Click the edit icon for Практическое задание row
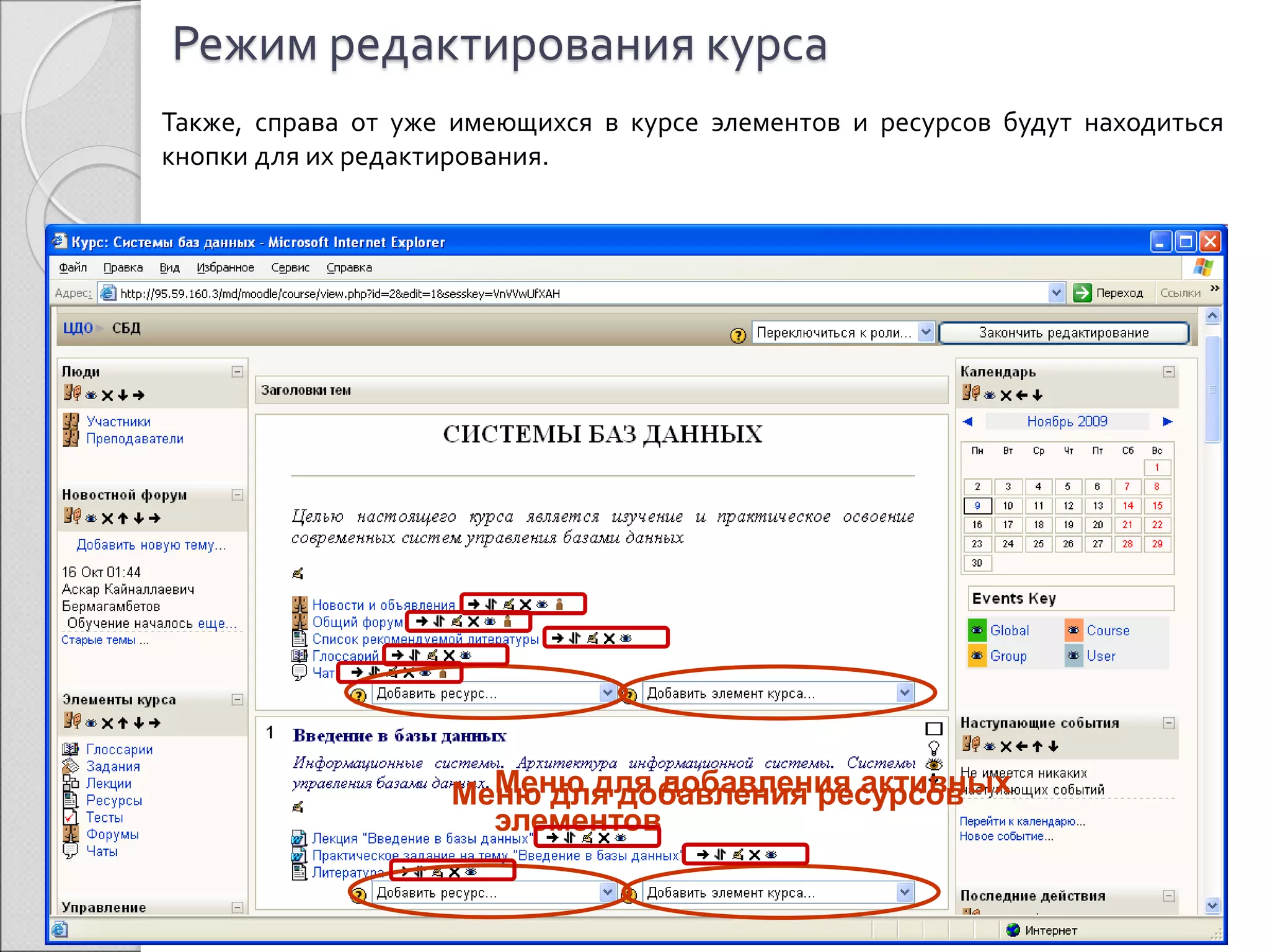Viewport: 1270px width, 952px height. 738,855
